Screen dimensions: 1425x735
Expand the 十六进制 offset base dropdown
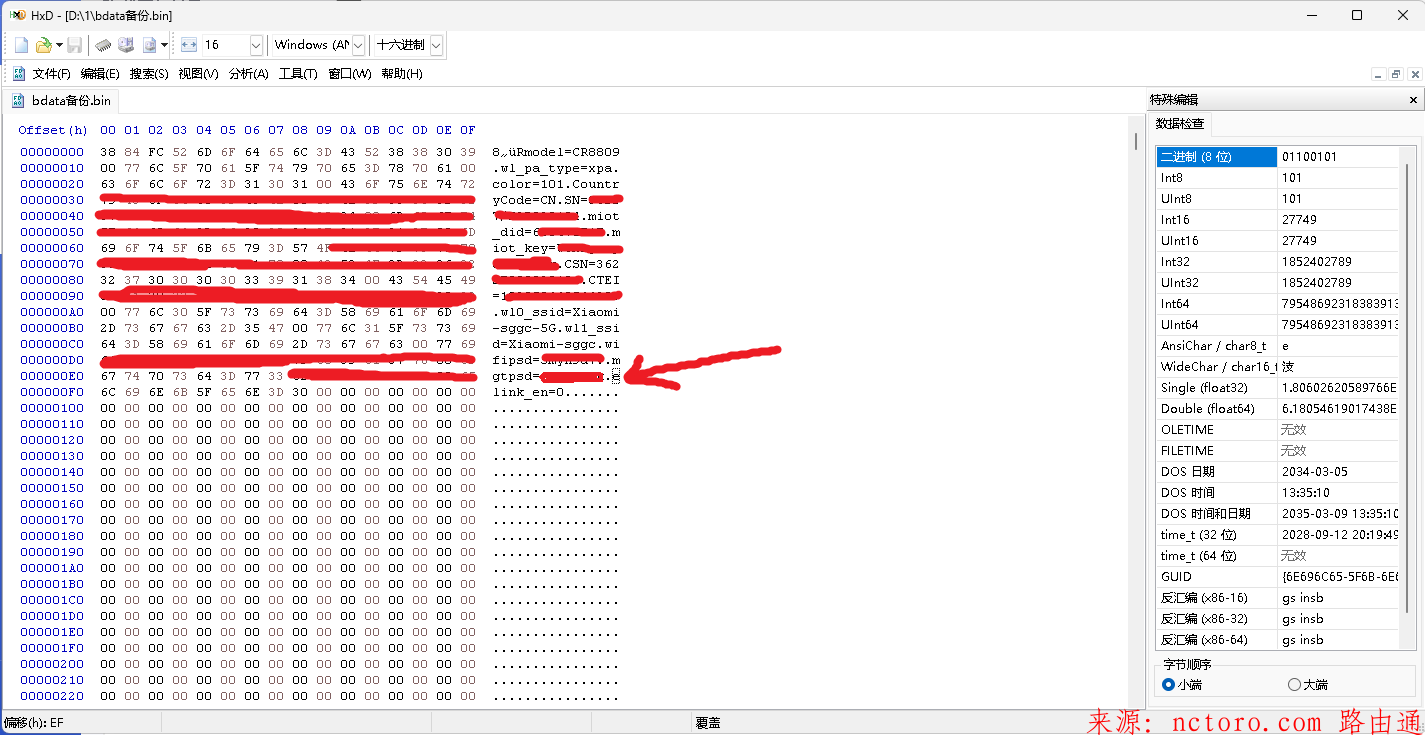pos(436,45)
